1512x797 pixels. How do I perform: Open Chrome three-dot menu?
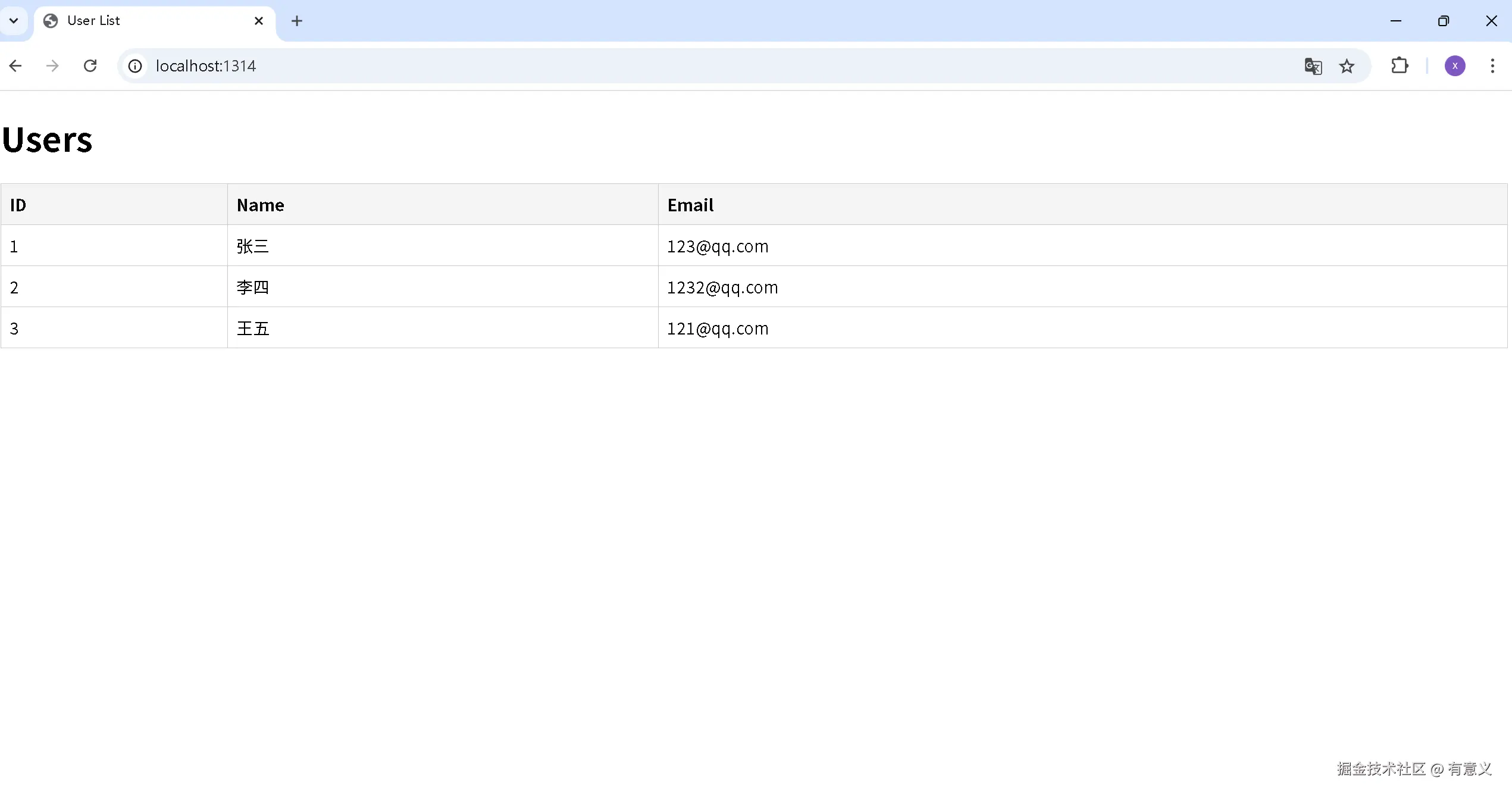coord(1492,66)
